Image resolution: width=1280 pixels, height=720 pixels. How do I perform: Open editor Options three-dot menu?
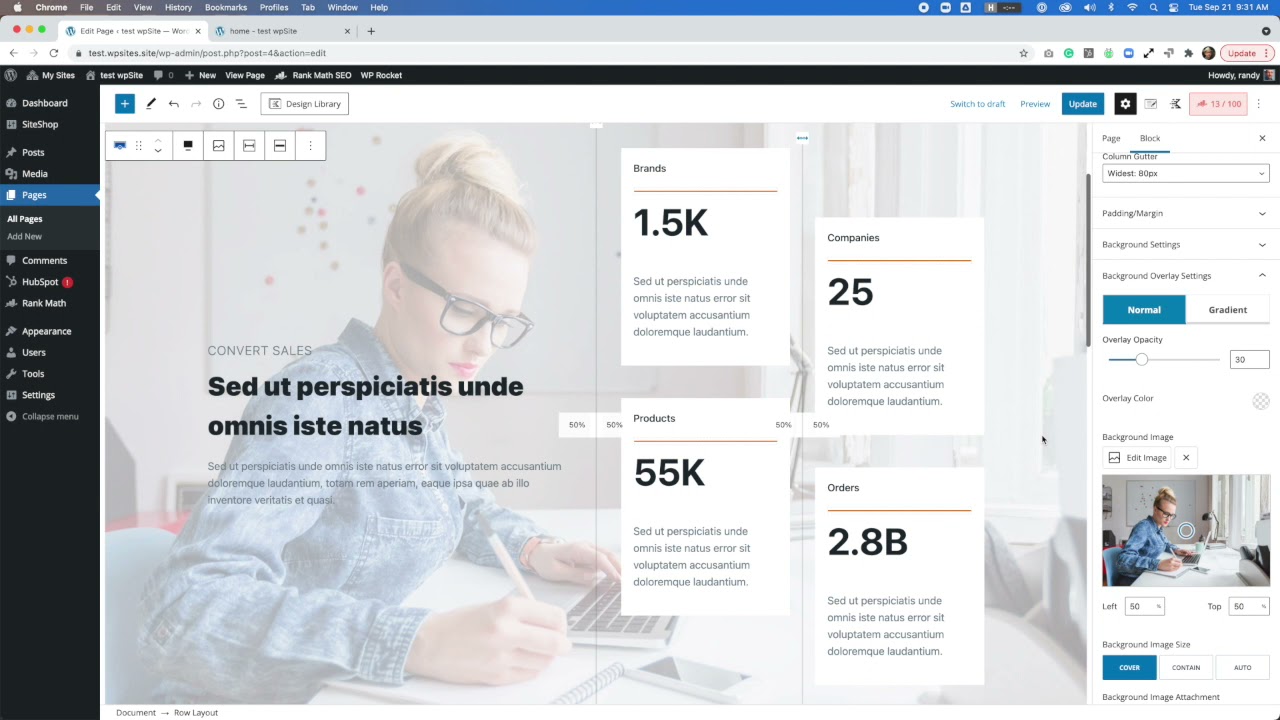pos(1259,104)
